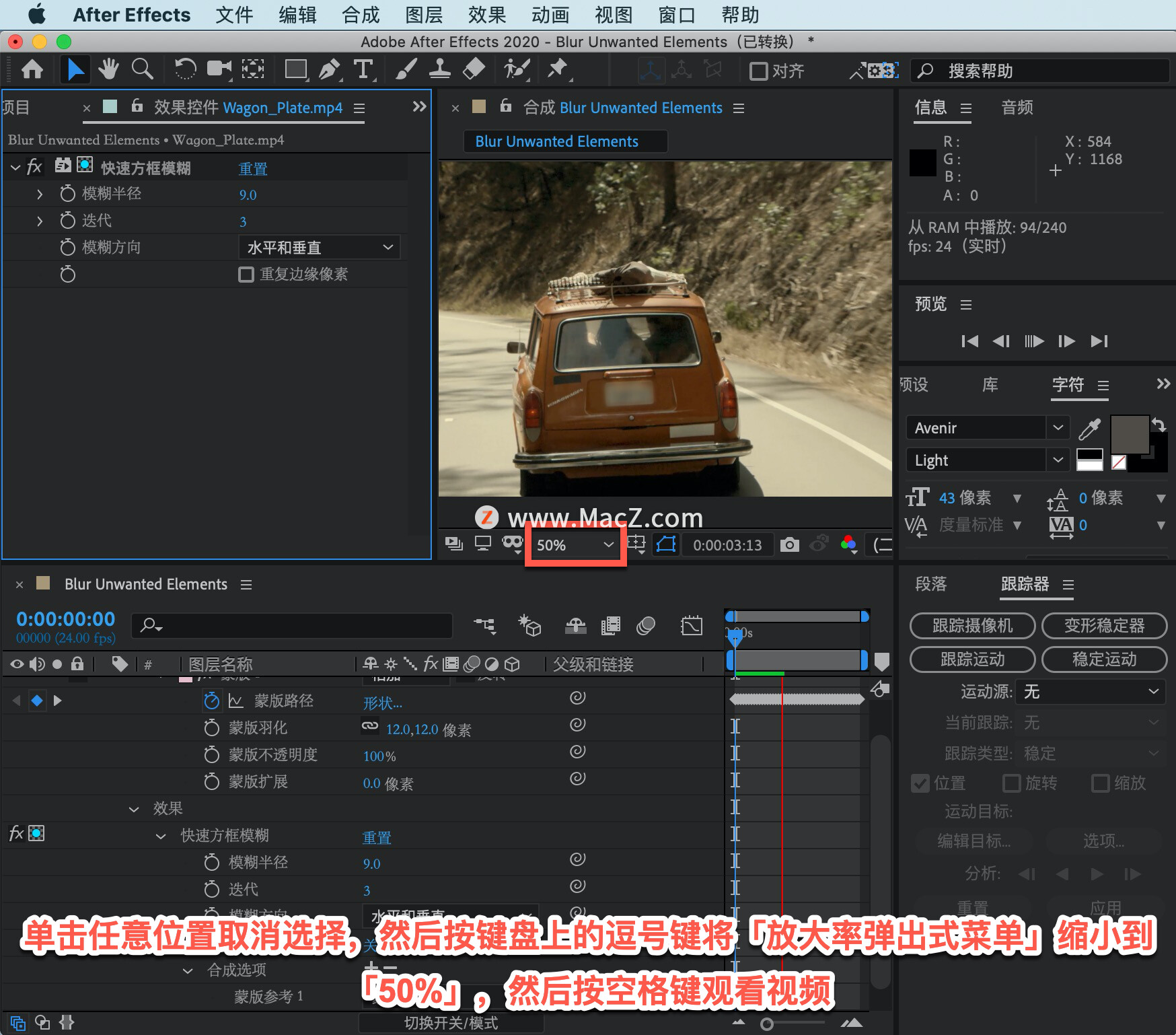
Task: Click the Frame Blending timeline icon
Action: coord(611,626)
